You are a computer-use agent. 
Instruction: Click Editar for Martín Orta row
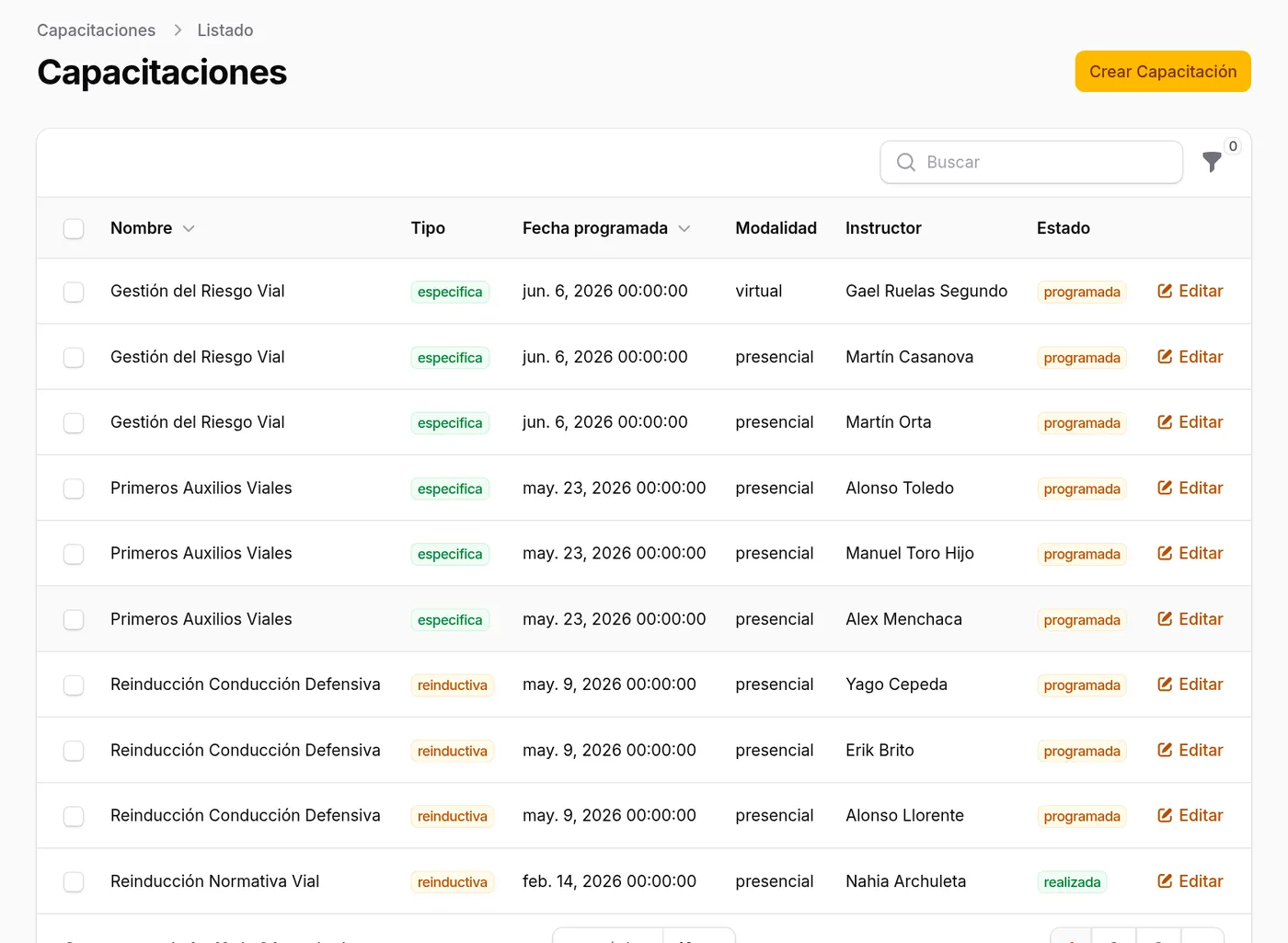[1190, 422]
